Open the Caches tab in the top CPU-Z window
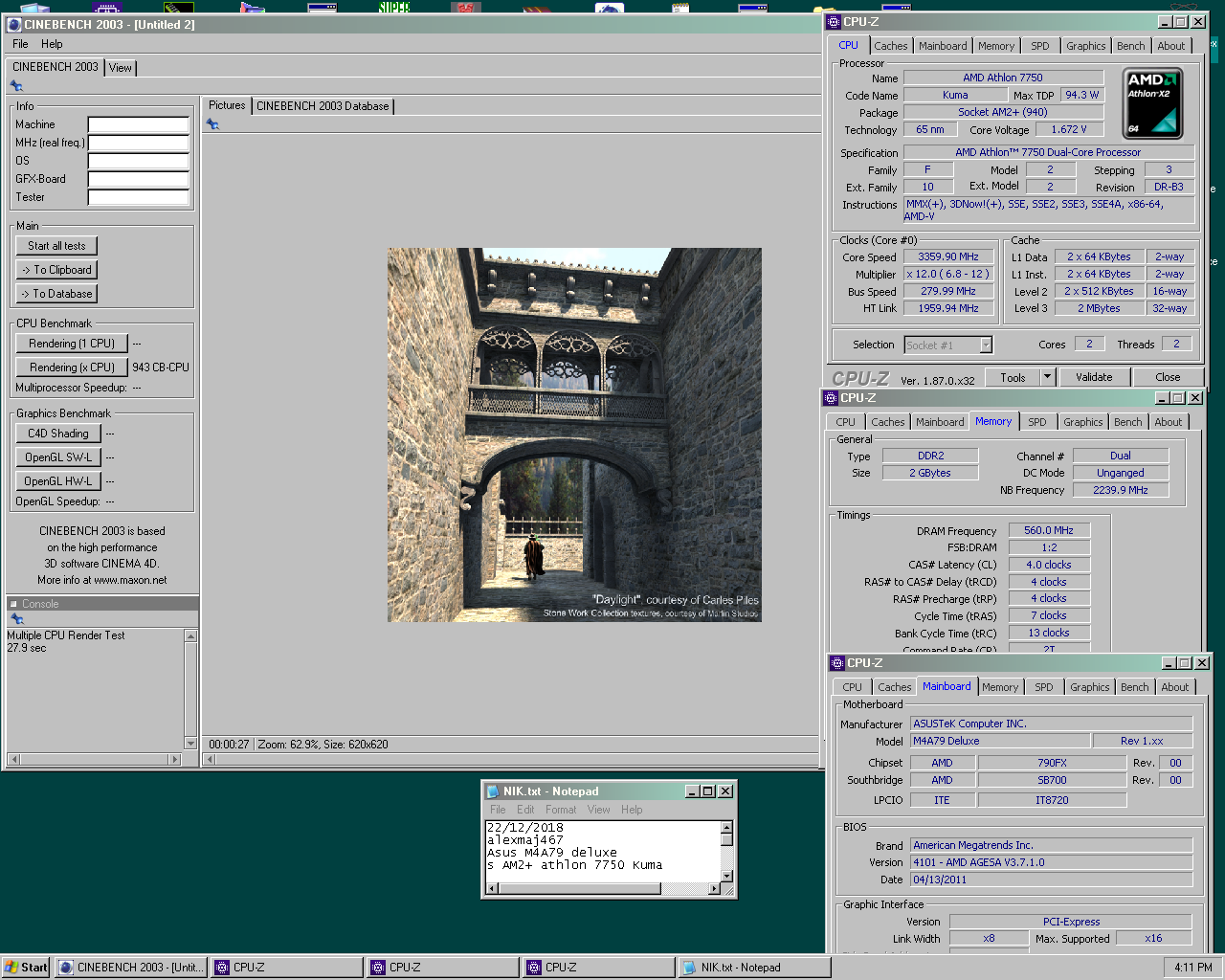 (x=891, y=46)
